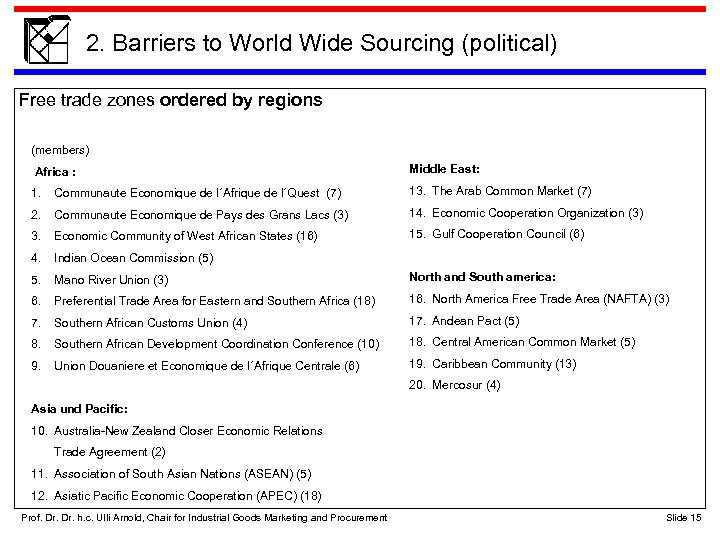Click 'Communaute Economique de l'Afrique de l'Quest (7)'
The image size is (720, 540).
pyautogui.click(x=197, y=193)
